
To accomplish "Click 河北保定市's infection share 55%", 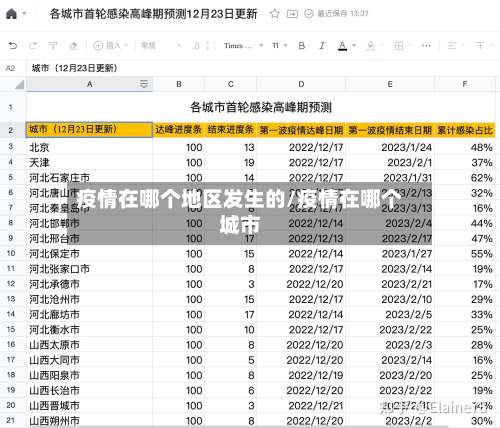I will pyautogui.click(x=465, y=254).
